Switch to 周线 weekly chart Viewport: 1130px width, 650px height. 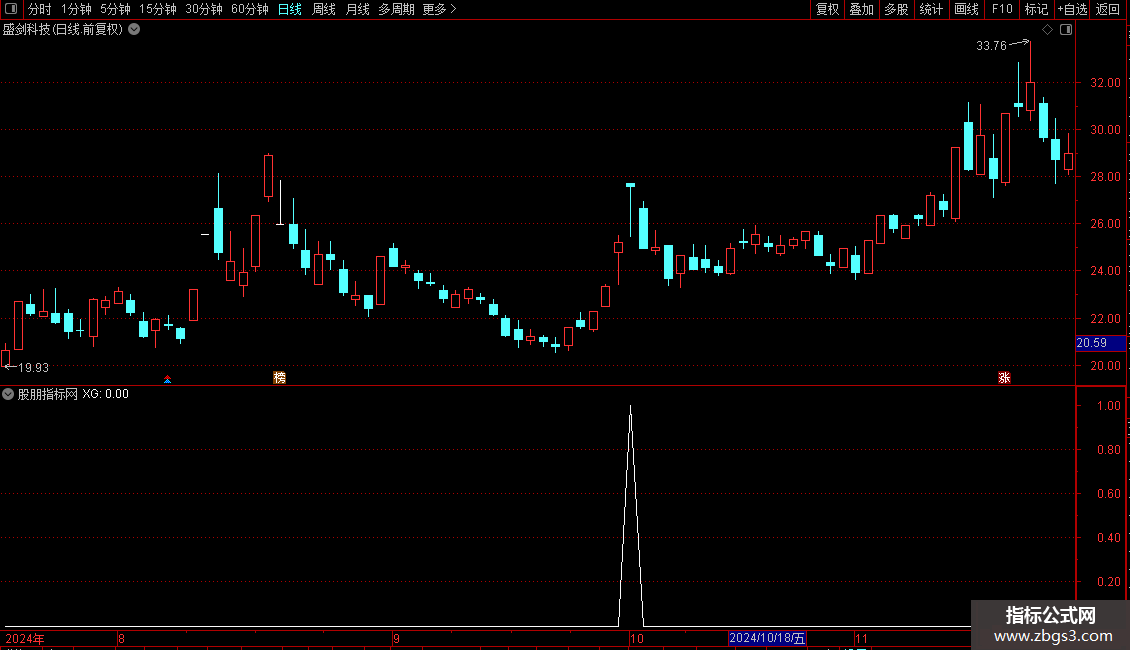[324, 9]
